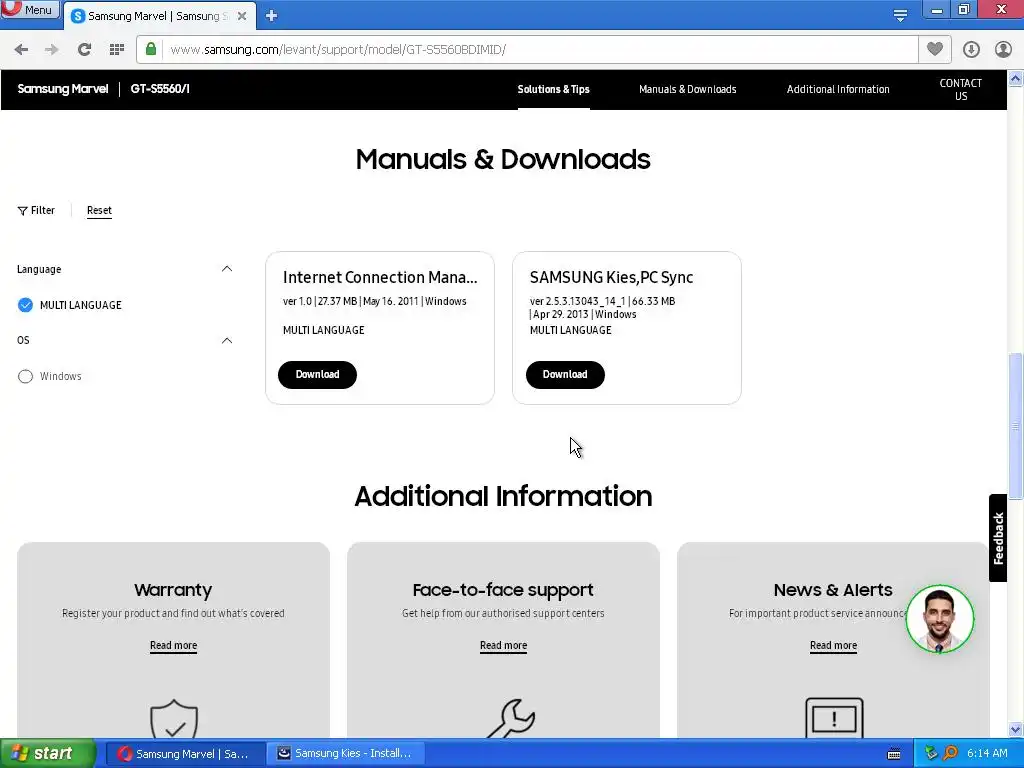Open the Windows start button
This screenshot has width=1024, height=768.
pyautogui.click(x=47, y=754)
